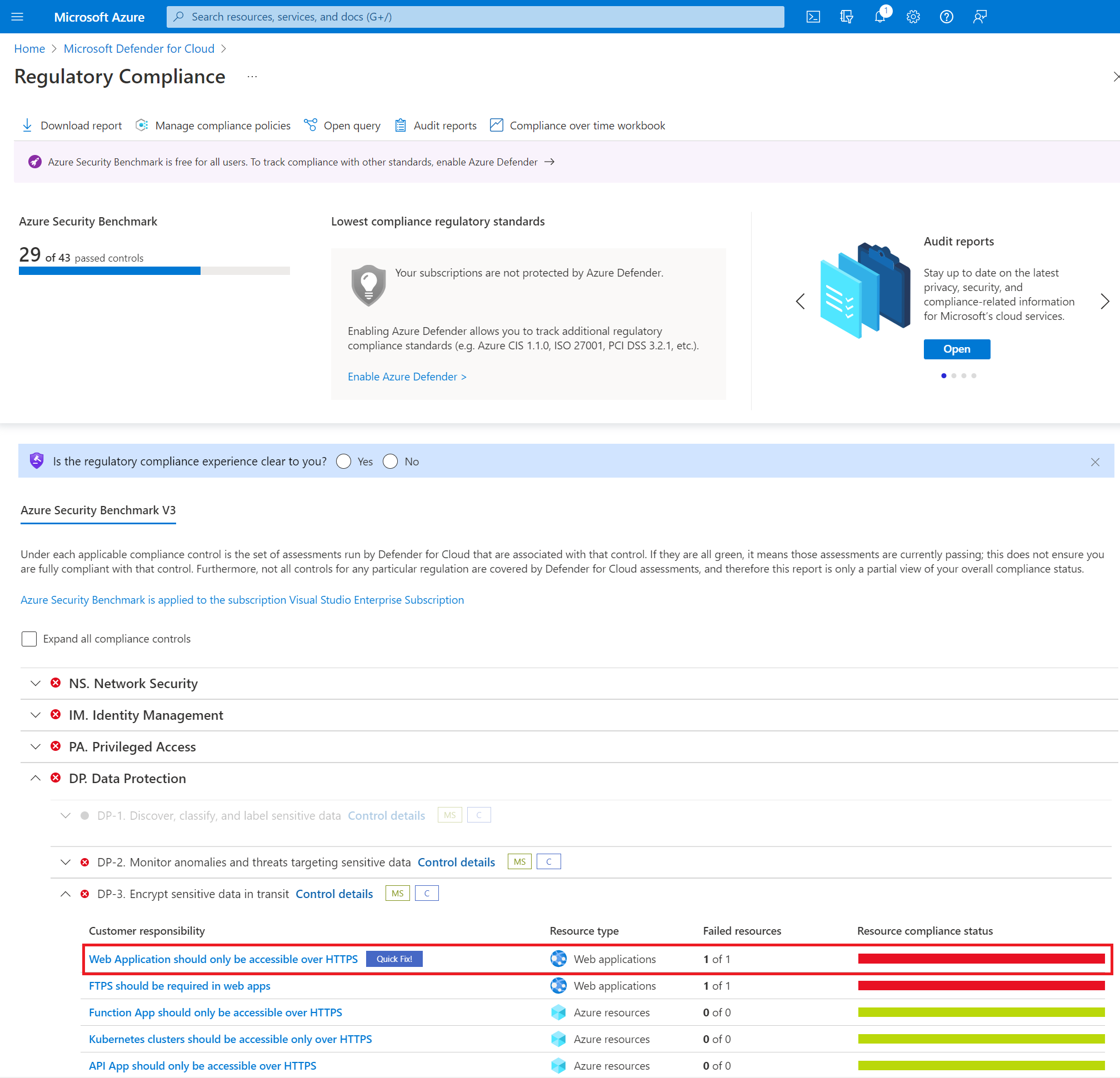The width and height of the screenshot is (1120, 1078).
Task: Expand NS. Network Security section
Action: 36,683
